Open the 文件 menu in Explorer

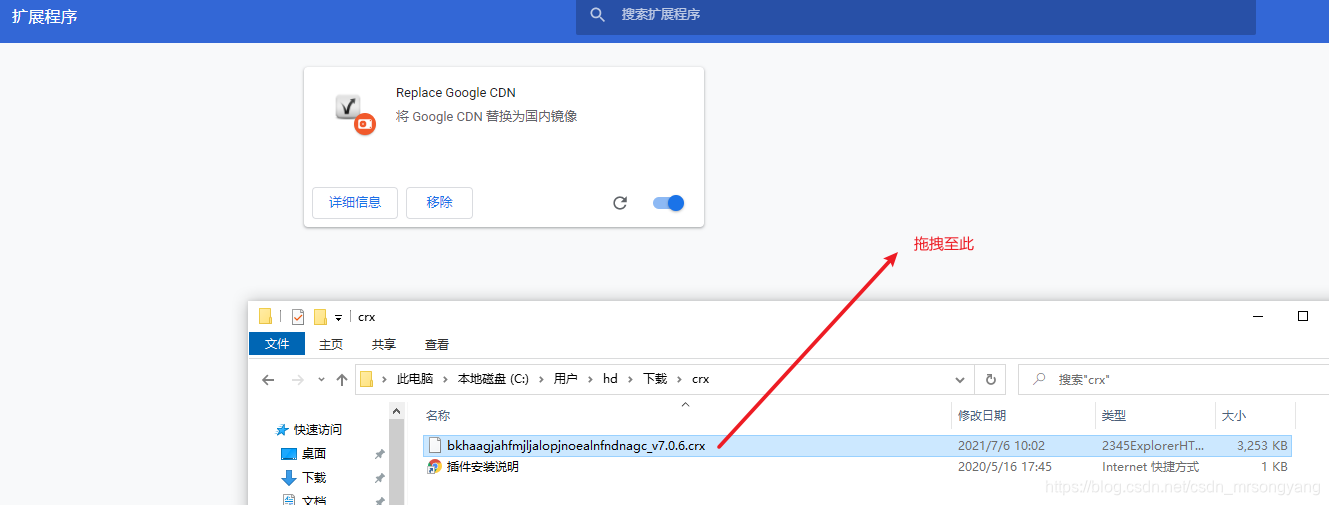click(277, 344)
